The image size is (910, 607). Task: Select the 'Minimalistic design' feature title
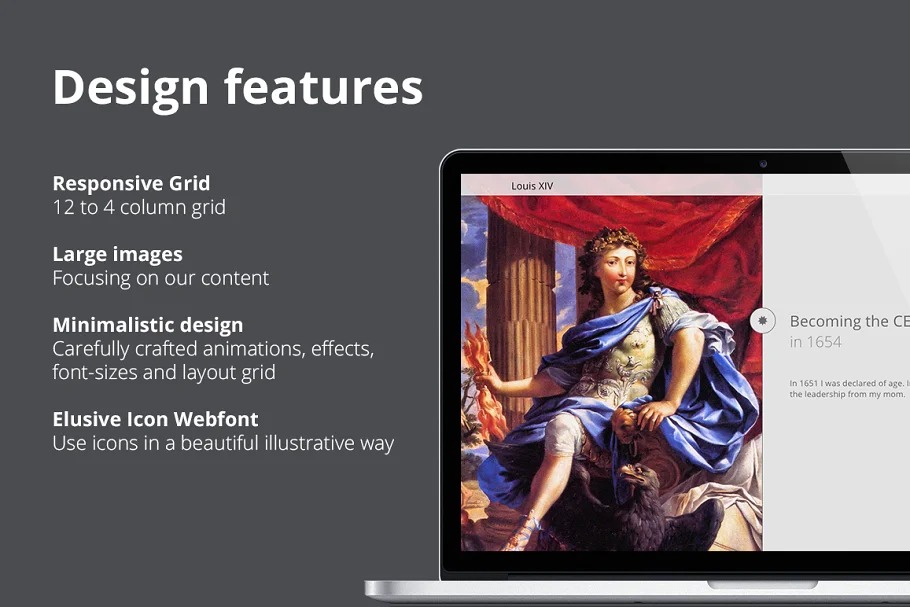pyautogui.click(x=148, y=325)
